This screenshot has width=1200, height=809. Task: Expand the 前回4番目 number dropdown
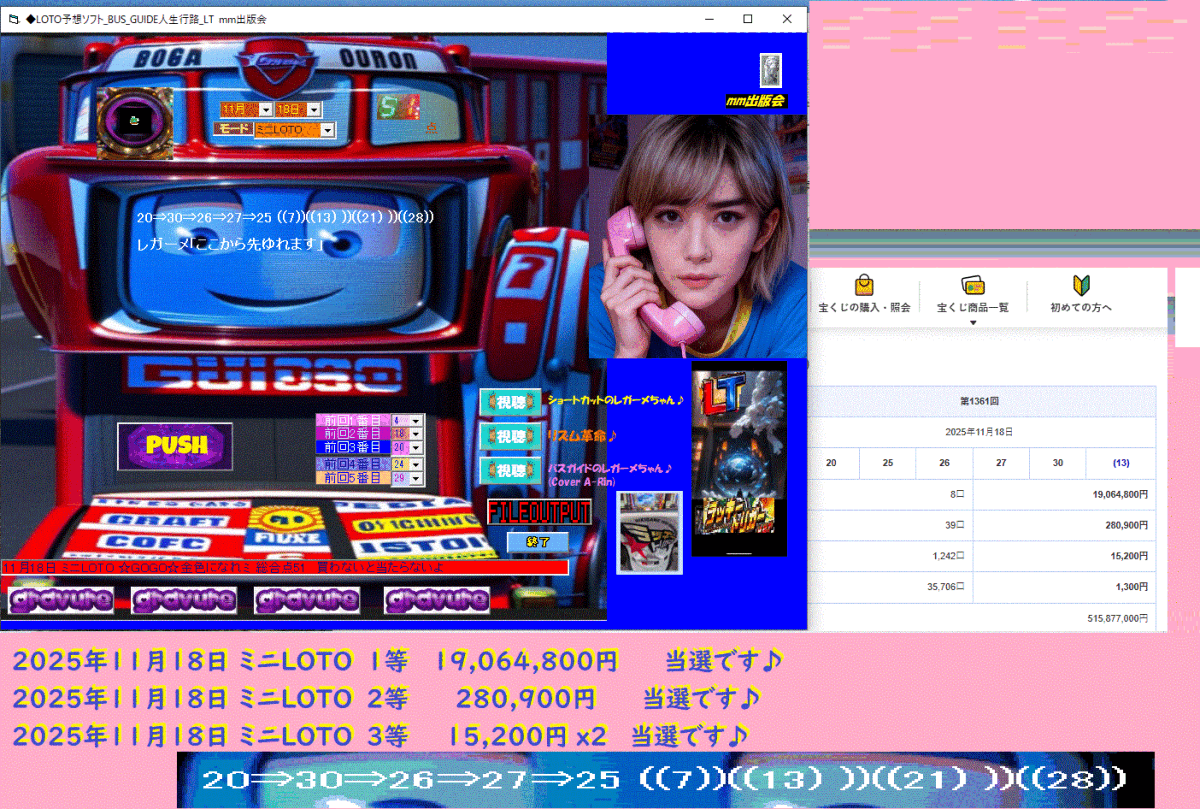click(x=417, y=464)
